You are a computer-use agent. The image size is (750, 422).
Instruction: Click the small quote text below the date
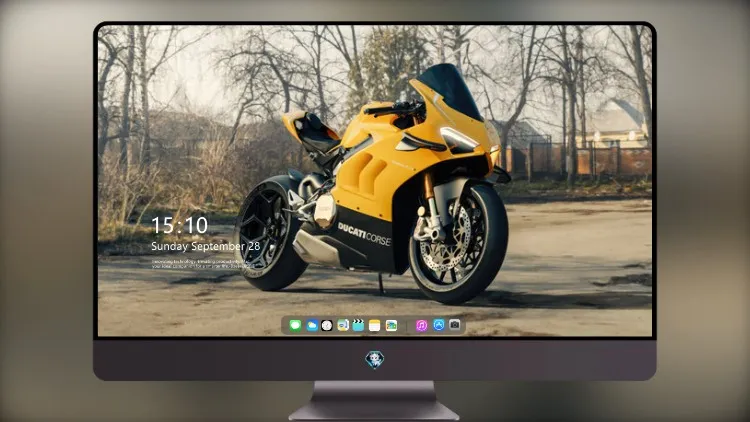coord(201,264)
